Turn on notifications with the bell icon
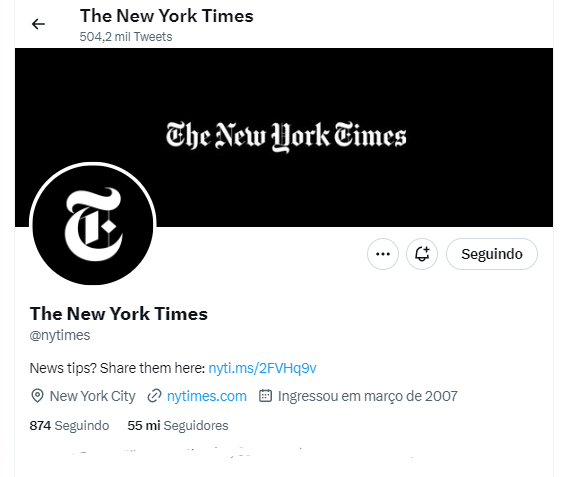The height and width of the screenshot is (477, 561). (x=422, y=254)
